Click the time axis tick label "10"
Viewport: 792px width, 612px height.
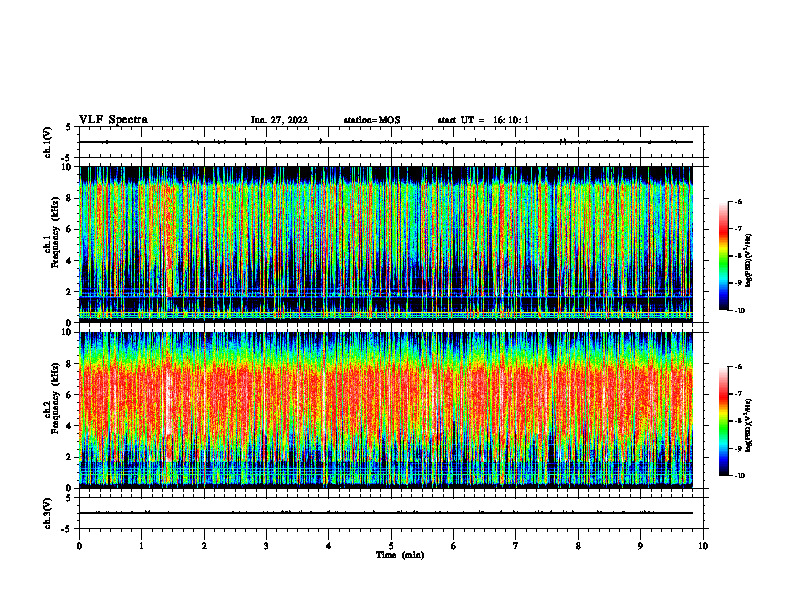[703, 546]
